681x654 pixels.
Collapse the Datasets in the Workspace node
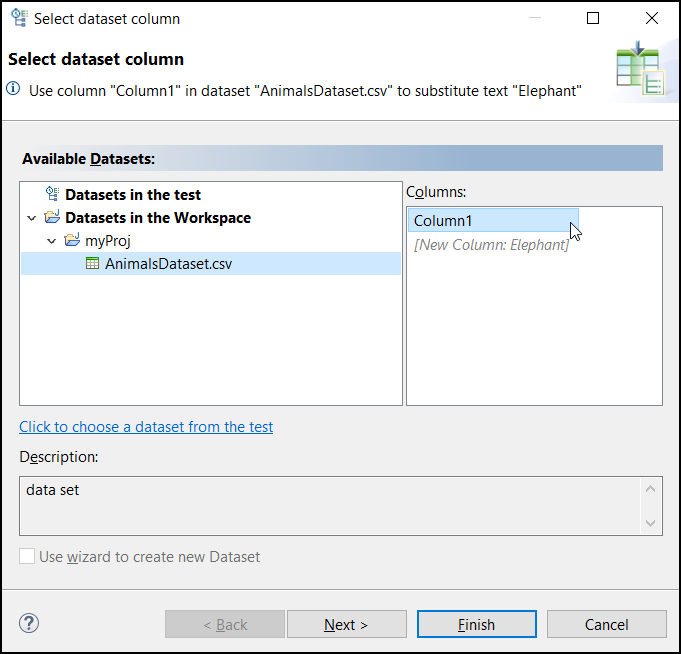(x=31, y=218)
